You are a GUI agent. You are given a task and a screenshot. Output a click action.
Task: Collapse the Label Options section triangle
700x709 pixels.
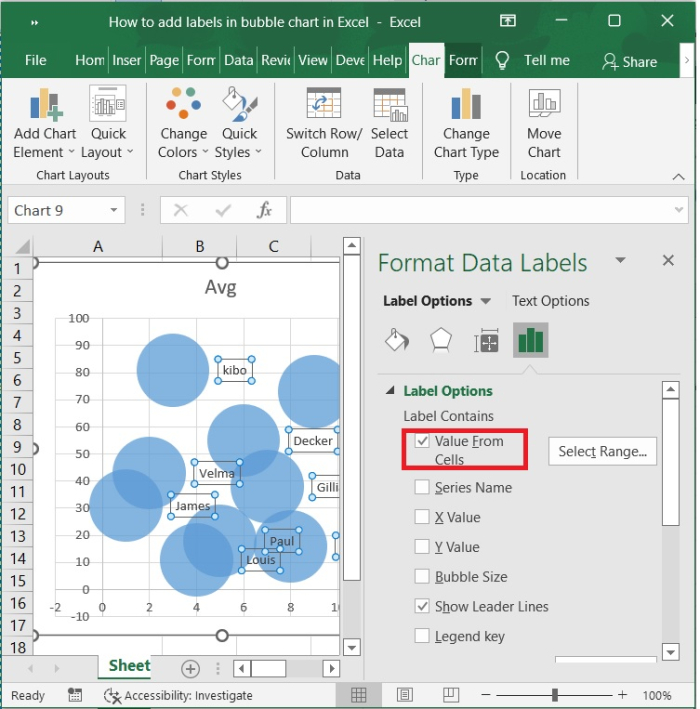click(390, 390)
